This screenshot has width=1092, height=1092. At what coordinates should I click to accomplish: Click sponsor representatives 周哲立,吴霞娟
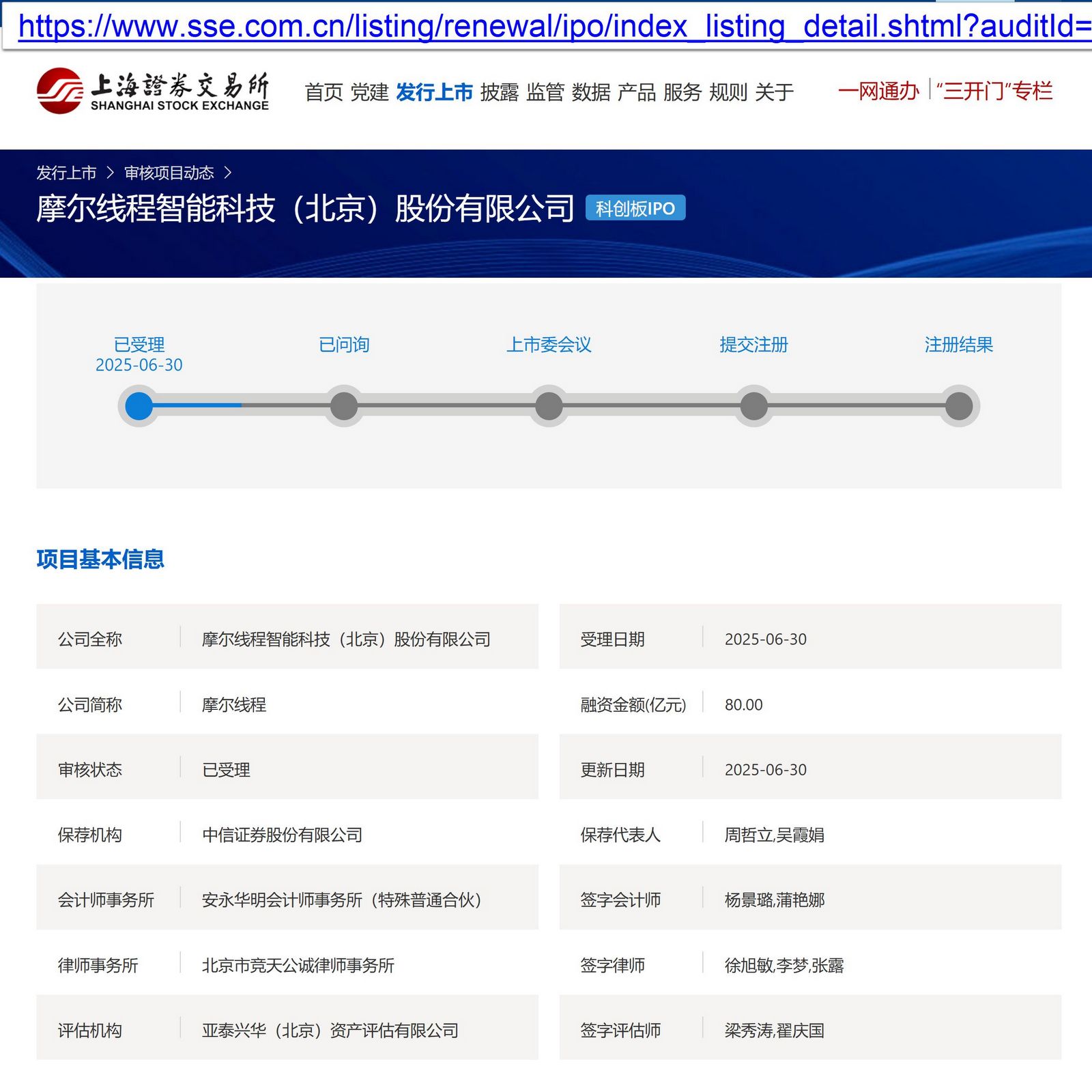pos(774,835)
